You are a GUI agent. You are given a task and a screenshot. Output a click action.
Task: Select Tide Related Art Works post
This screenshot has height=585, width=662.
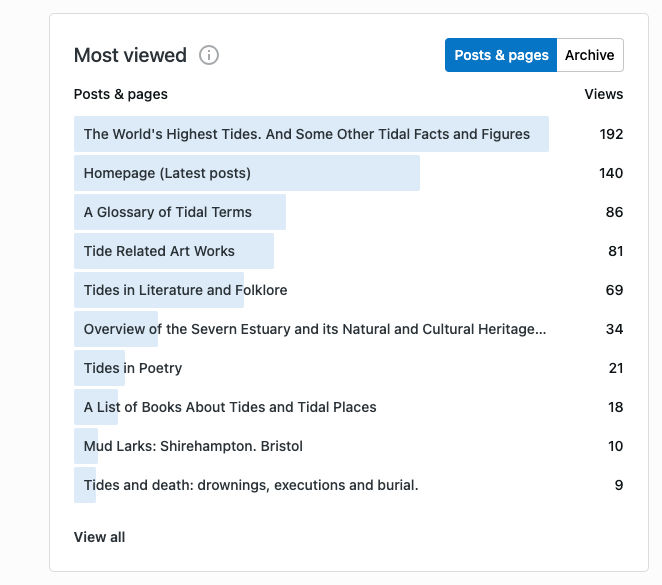[159, 251]
